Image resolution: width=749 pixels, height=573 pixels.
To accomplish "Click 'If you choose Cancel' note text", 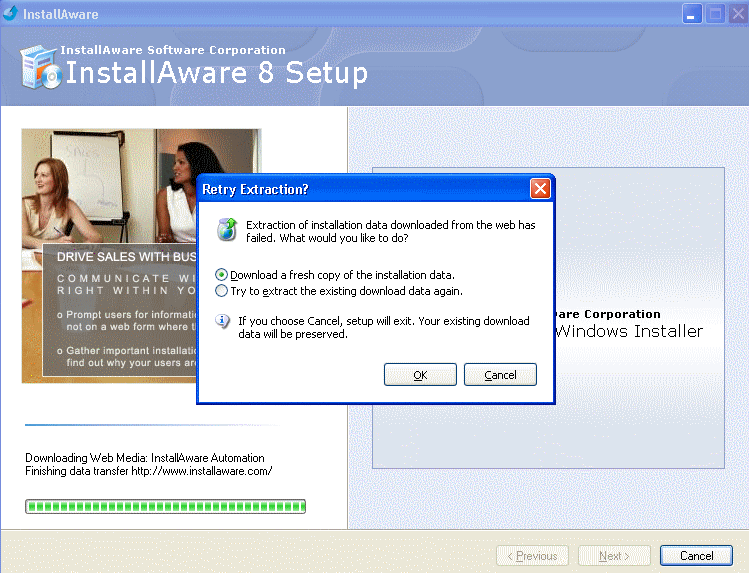I will (x=384, y=327).
